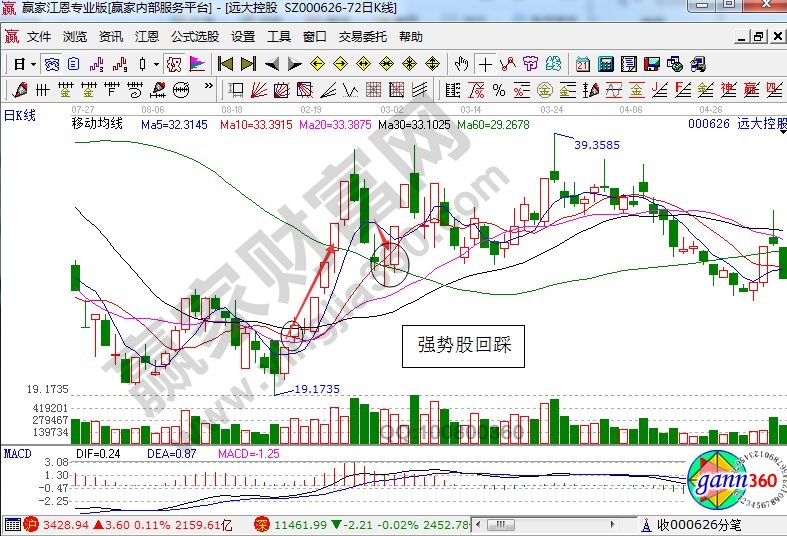Click the yellow diamond left-arrow icon
This screenshot has width=787, height=536.
pos(318,64)
